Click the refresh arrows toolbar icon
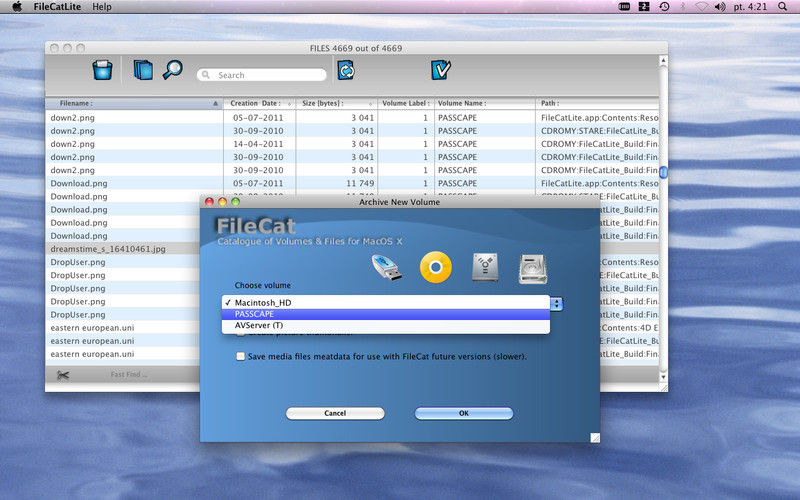 tap(346, 71)
